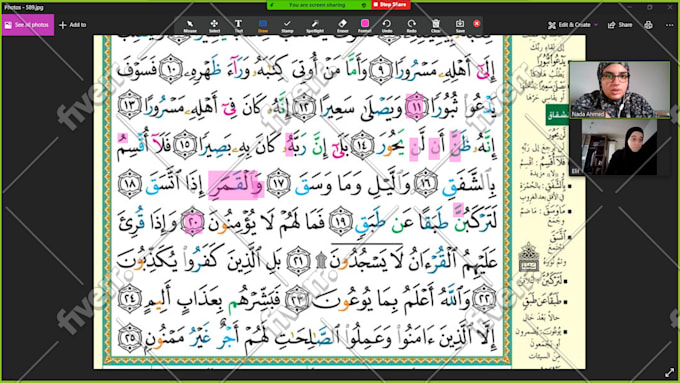
Task: Open the Stamp annotation tool
Action: click(287, 26)
